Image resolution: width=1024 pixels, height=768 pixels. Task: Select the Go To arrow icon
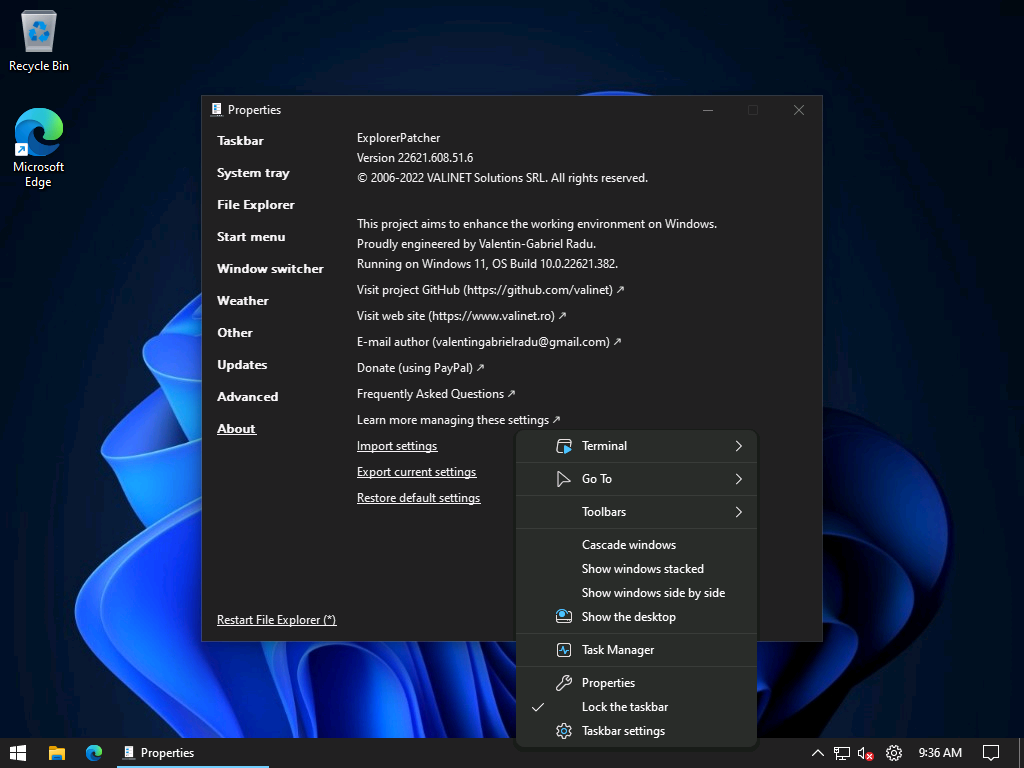pyautogui.click(x=565, y=479)
